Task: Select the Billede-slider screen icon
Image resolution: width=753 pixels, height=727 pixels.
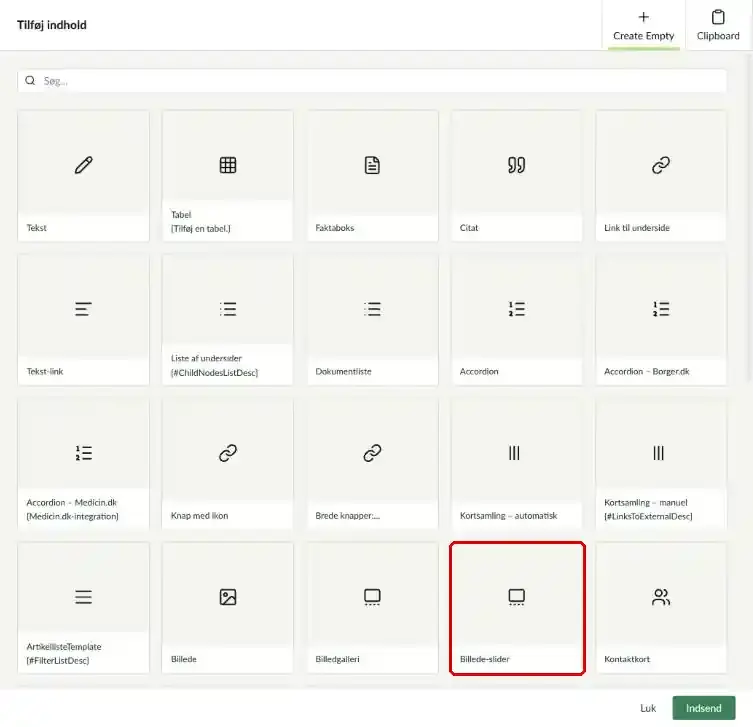Action: (x=517, y=597)
